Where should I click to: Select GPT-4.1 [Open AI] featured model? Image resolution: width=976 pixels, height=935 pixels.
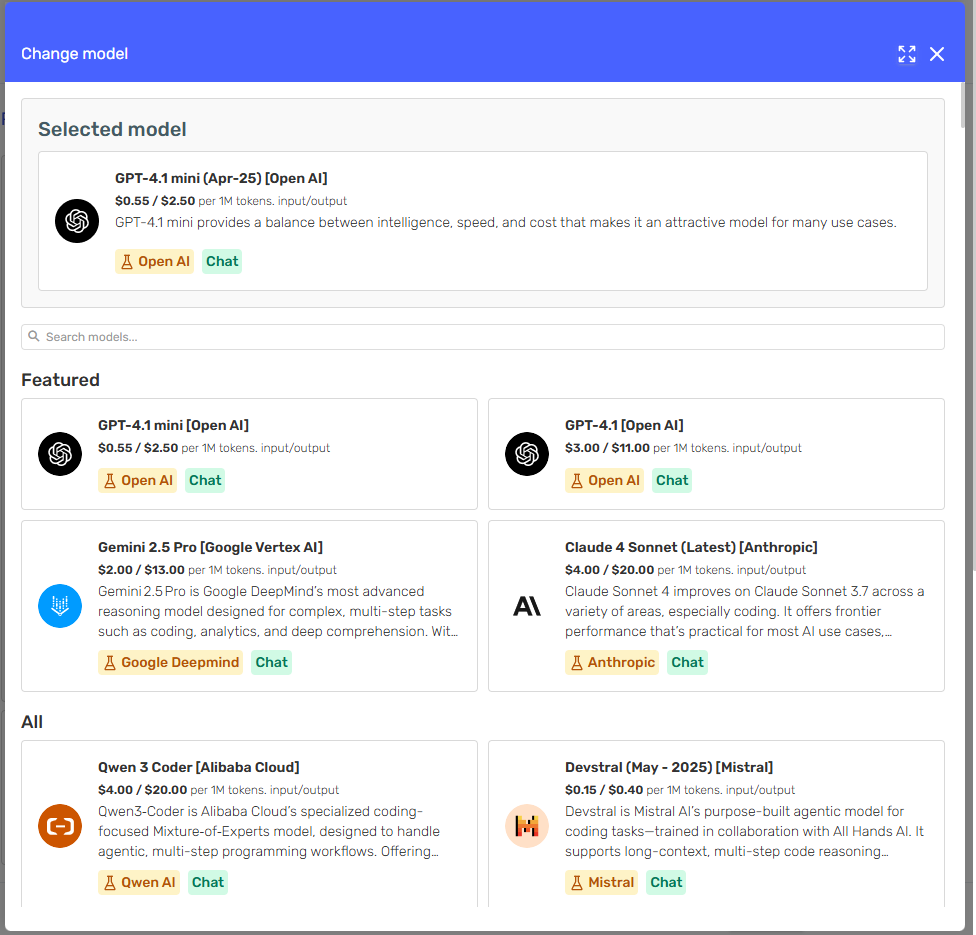tap(716, 454)
